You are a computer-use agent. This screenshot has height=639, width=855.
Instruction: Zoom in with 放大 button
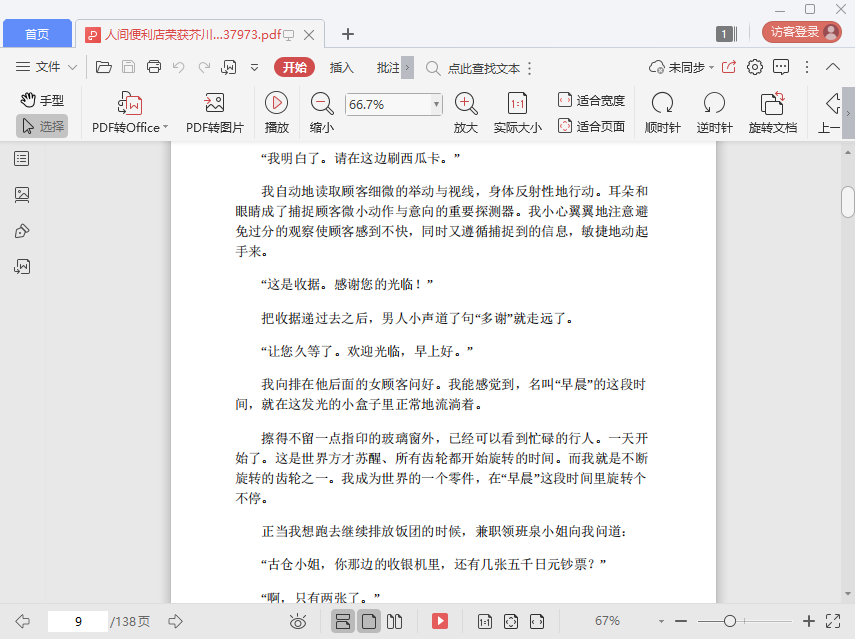[466, 113]
